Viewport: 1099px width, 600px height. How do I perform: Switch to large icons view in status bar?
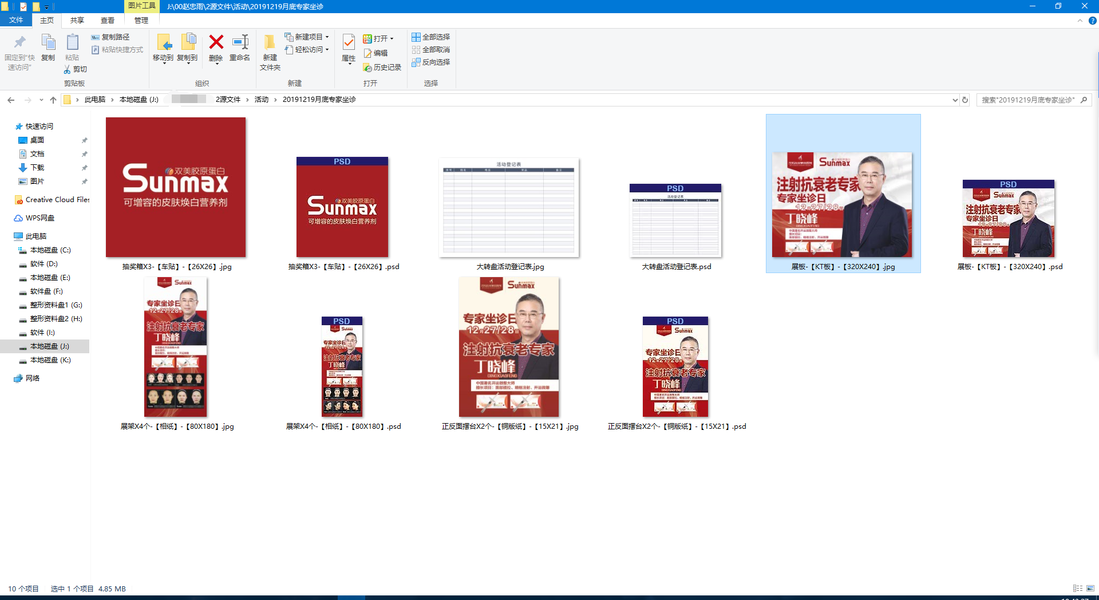[1090, 589]
